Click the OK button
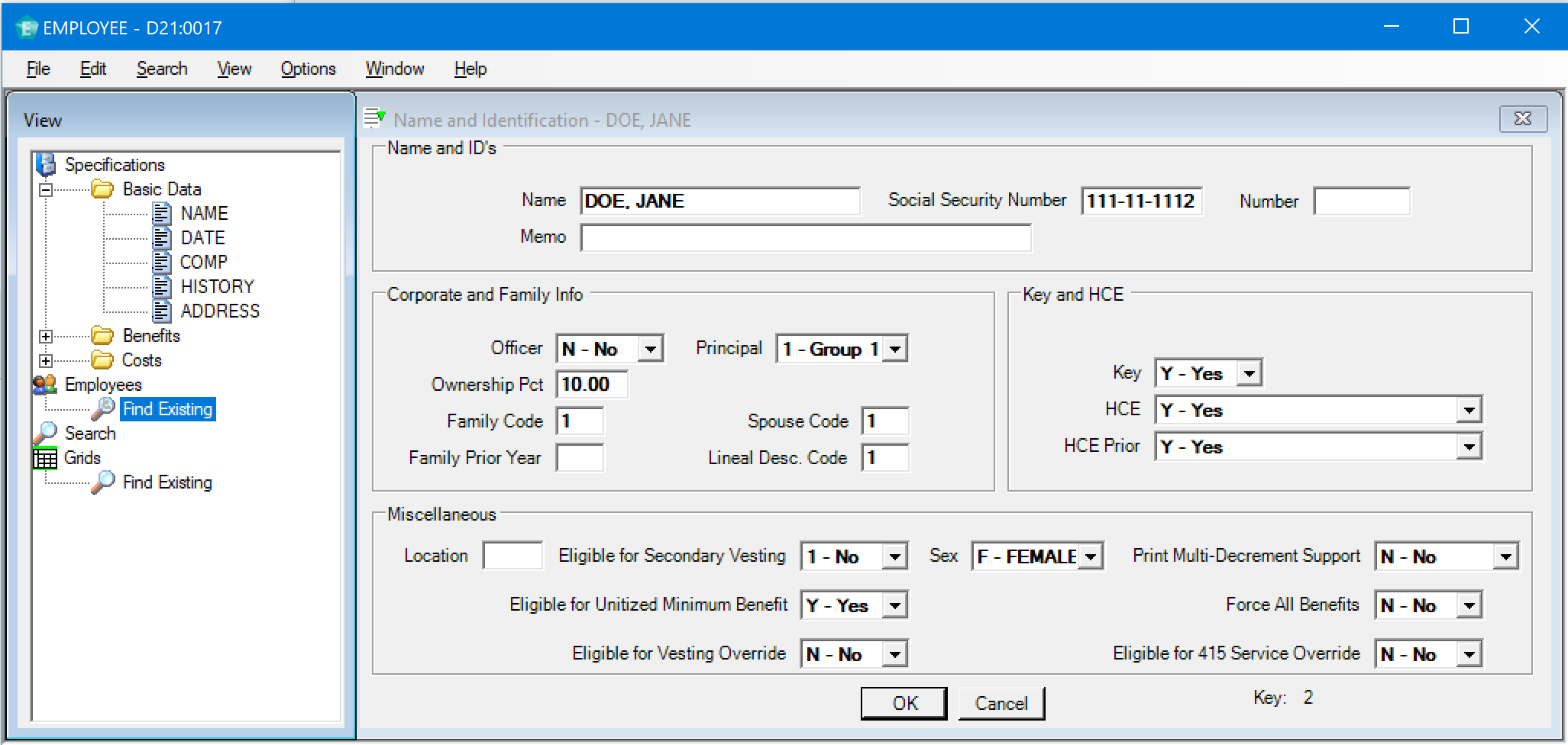 click(x=904, y=703)
